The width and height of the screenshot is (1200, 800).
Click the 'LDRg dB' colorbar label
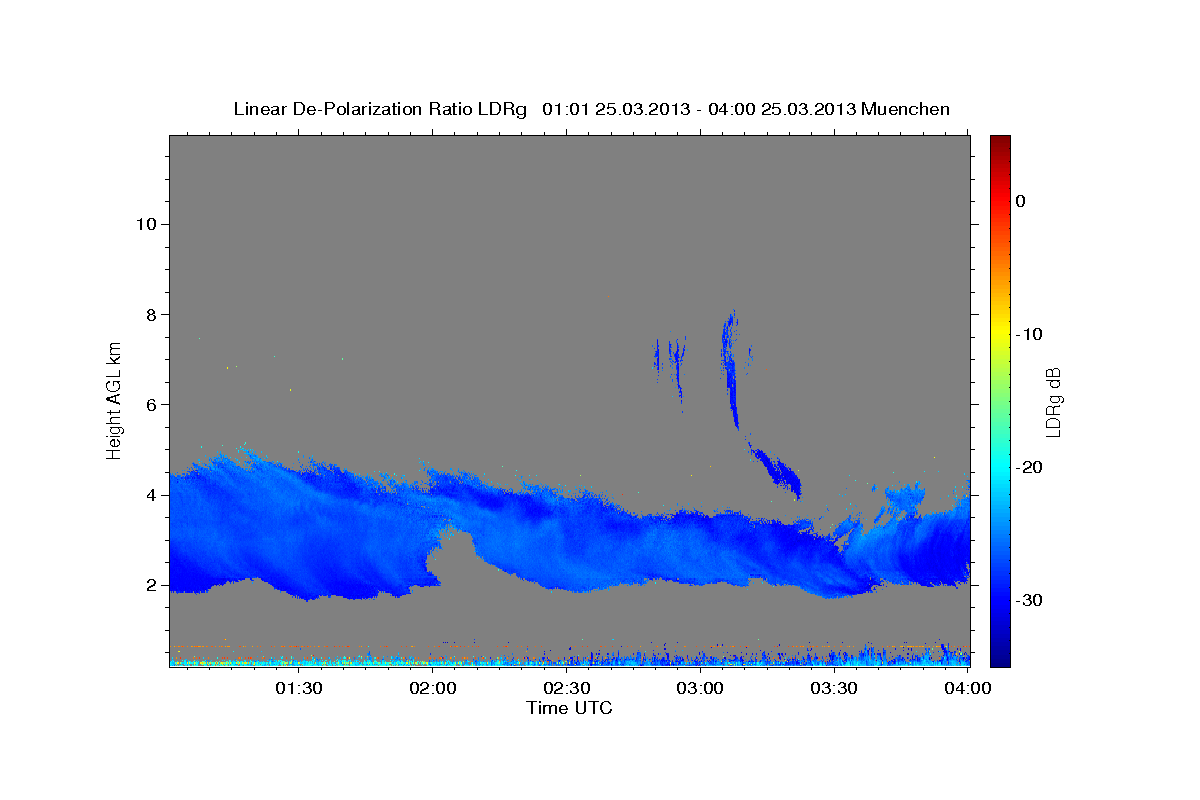[1052, 401]
